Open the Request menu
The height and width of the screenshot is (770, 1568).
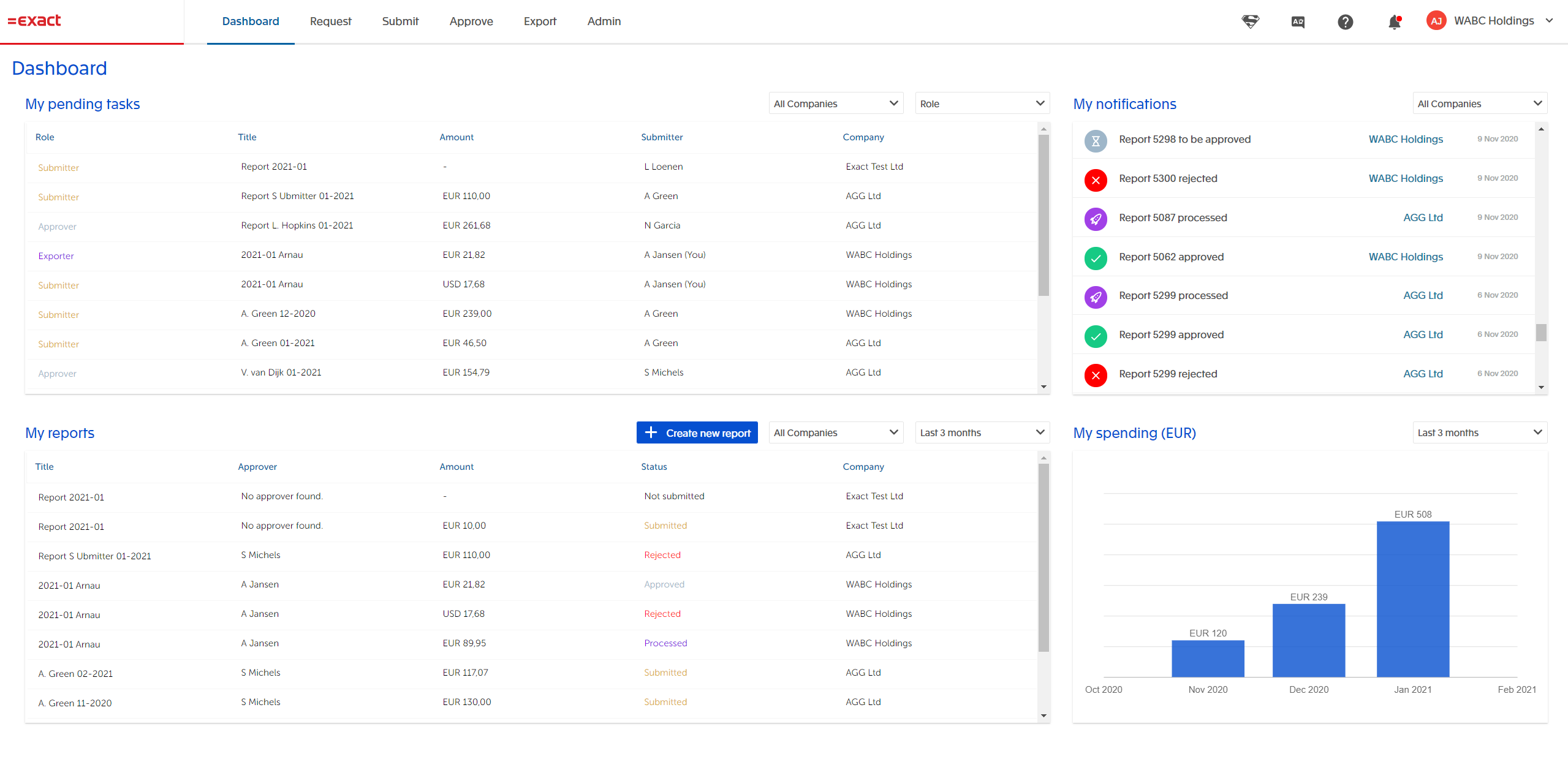click(x=331, y=21)
